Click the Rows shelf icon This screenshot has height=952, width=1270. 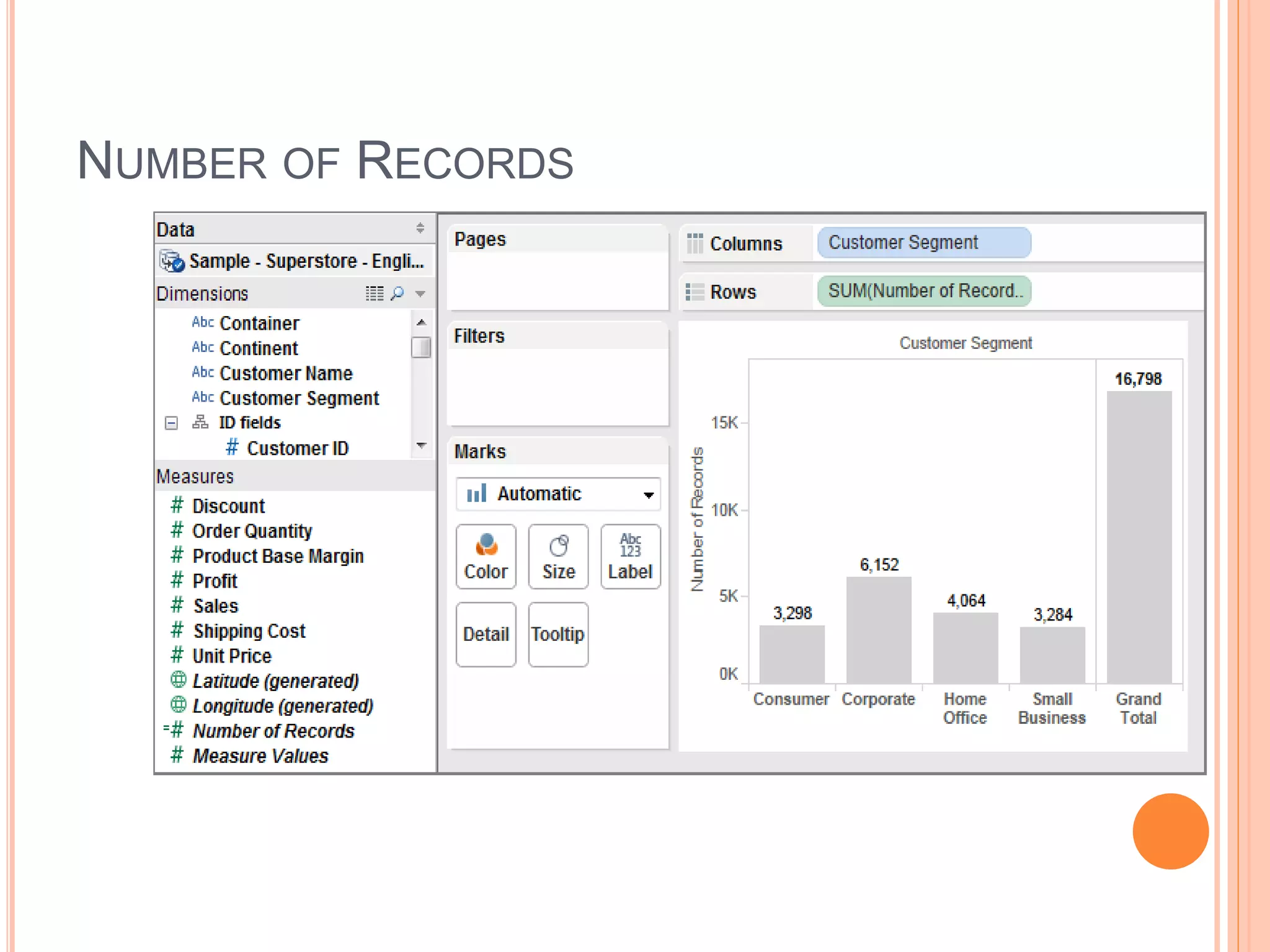click(x=695, y=292)
